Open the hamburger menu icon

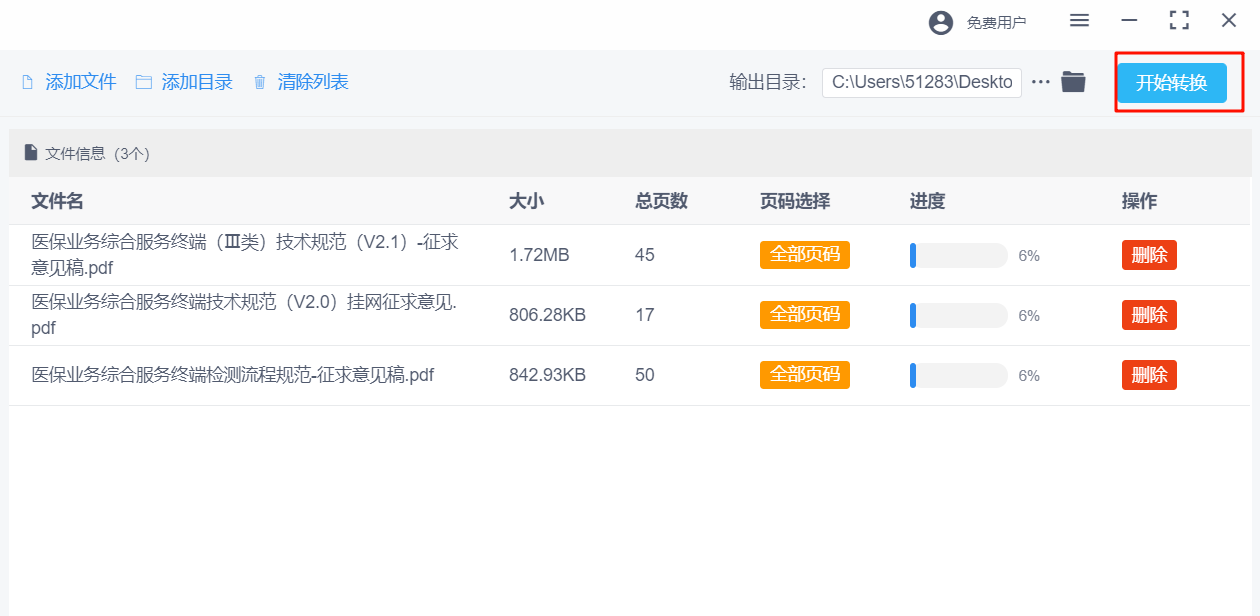click(x=1079, y=21)
